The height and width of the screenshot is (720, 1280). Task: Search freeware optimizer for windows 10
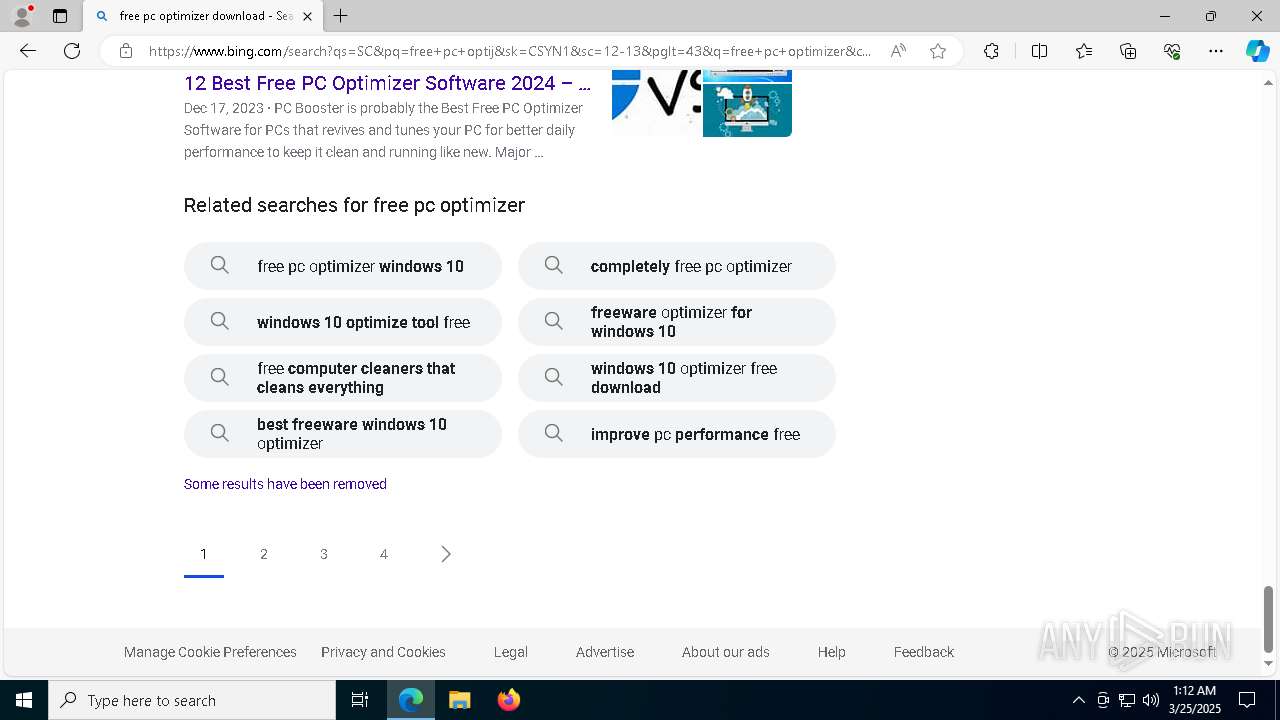(677, 322)
